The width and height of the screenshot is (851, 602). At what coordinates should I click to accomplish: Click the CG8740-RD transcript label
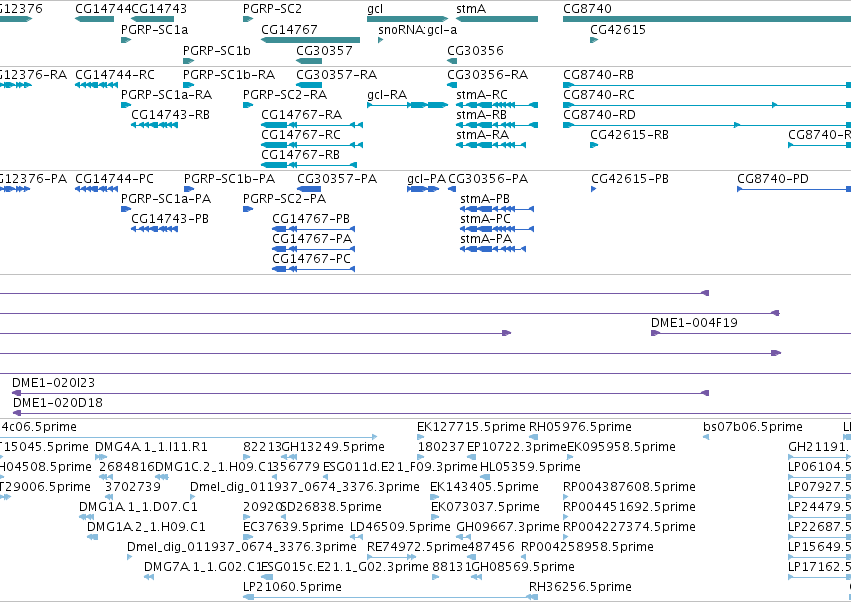[x=599, y=115]
